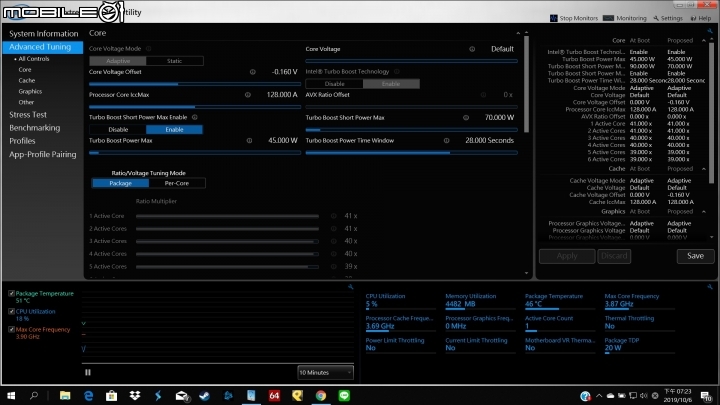Launch Microsoft Edge from the taskbar
Screen dimensions: 720x405
[88, 395]
